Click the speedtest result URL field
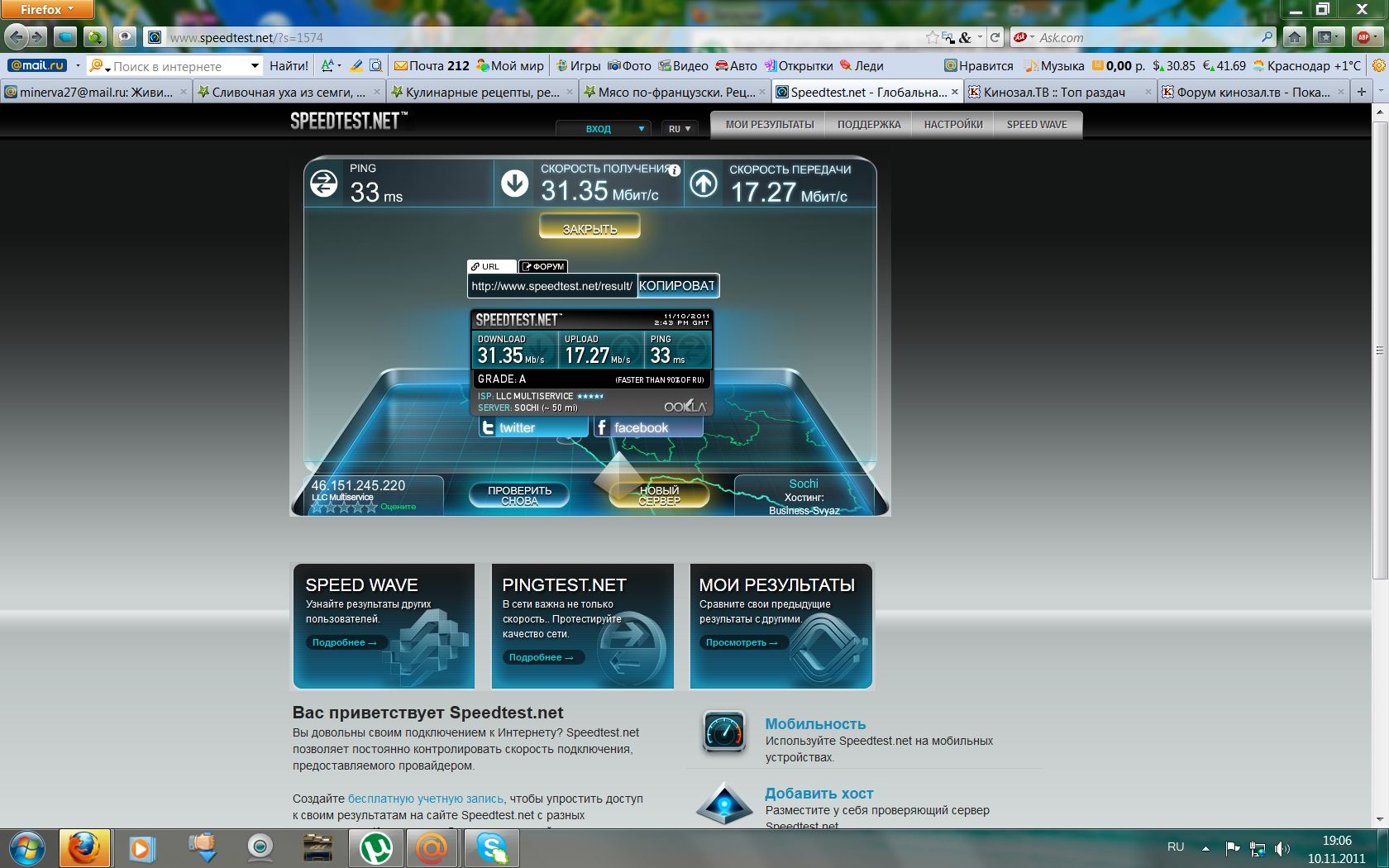This screenshot has width=1389, height=868. [551, 286]
